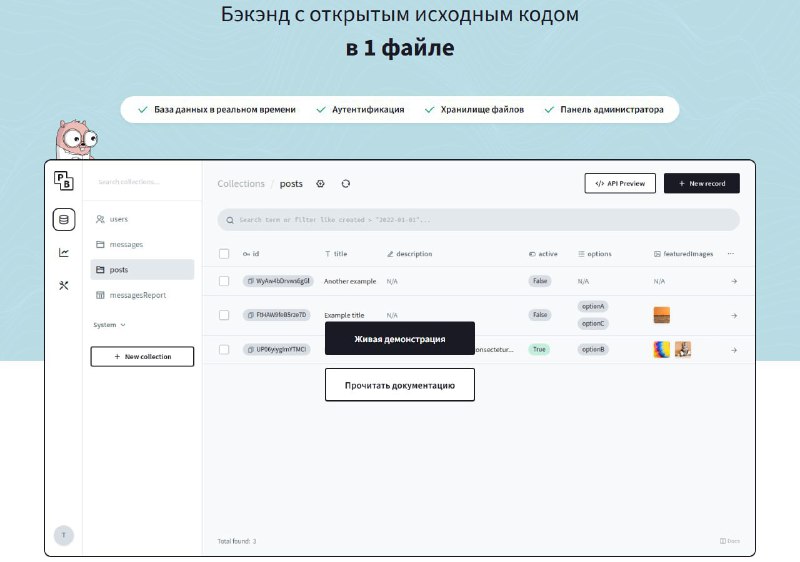Open the first record via its arrow icon
The image size is (800, 562).
734,281
